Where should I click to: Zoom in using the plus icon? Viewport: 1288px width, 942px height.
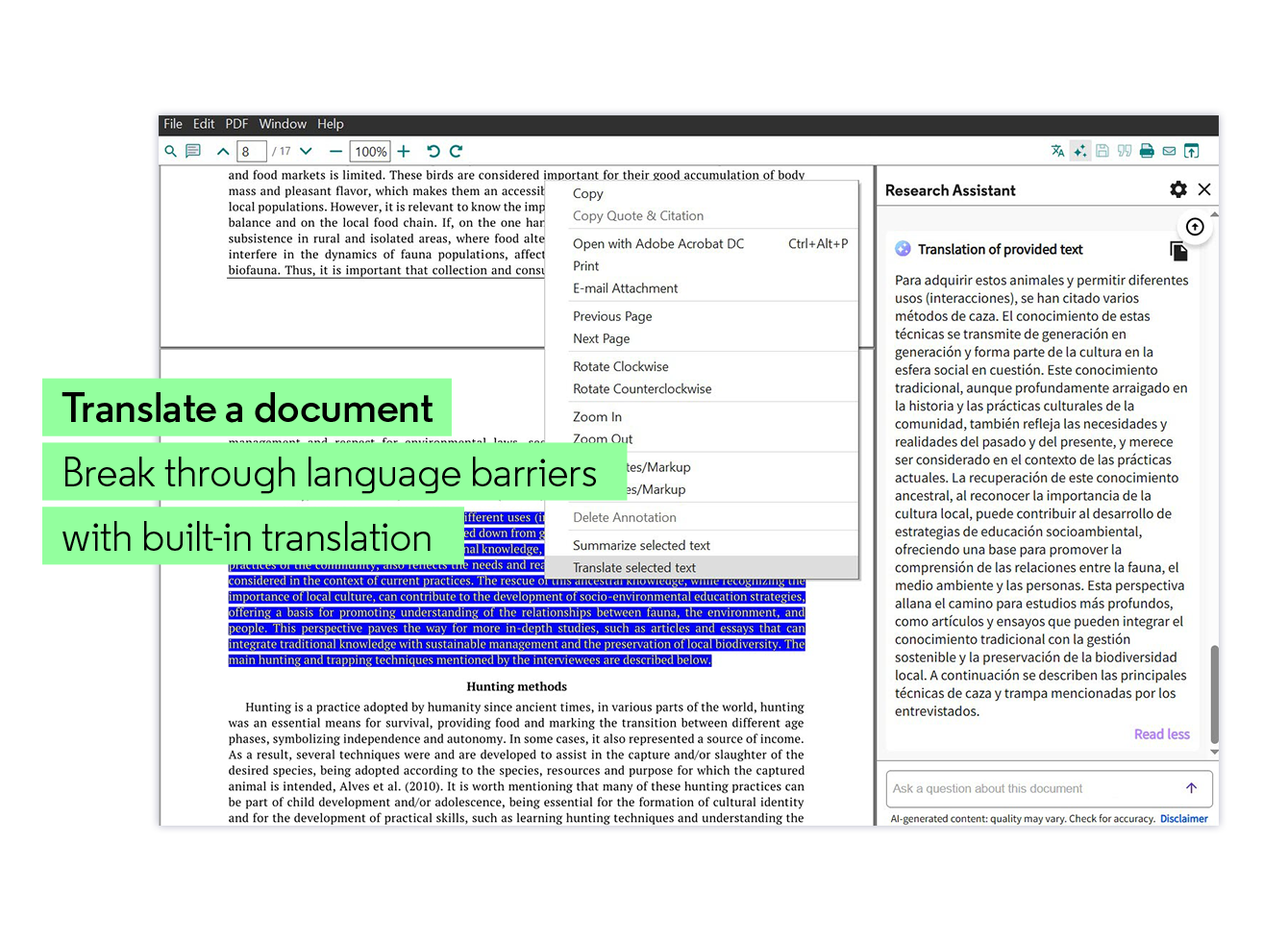pyautogui.click(x=403, y=151)
